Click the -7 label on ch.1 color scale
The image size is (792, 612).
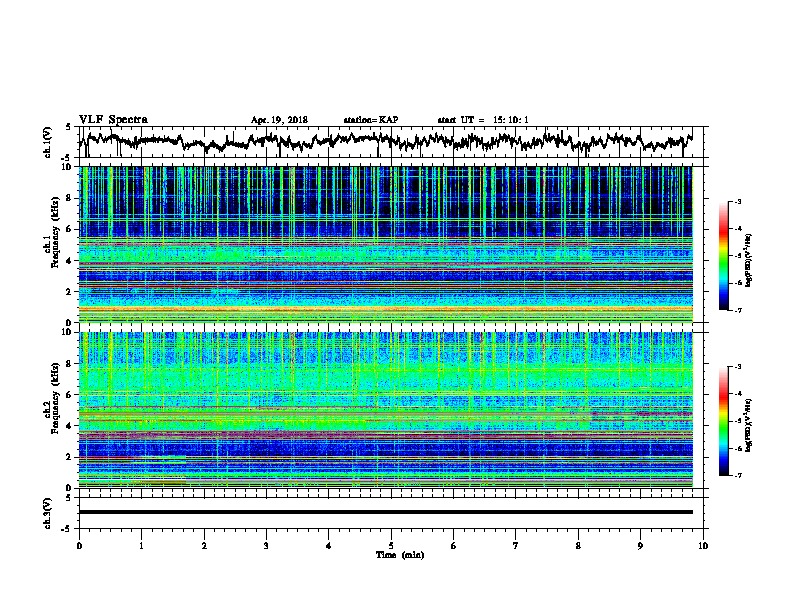tap(737, 310)
